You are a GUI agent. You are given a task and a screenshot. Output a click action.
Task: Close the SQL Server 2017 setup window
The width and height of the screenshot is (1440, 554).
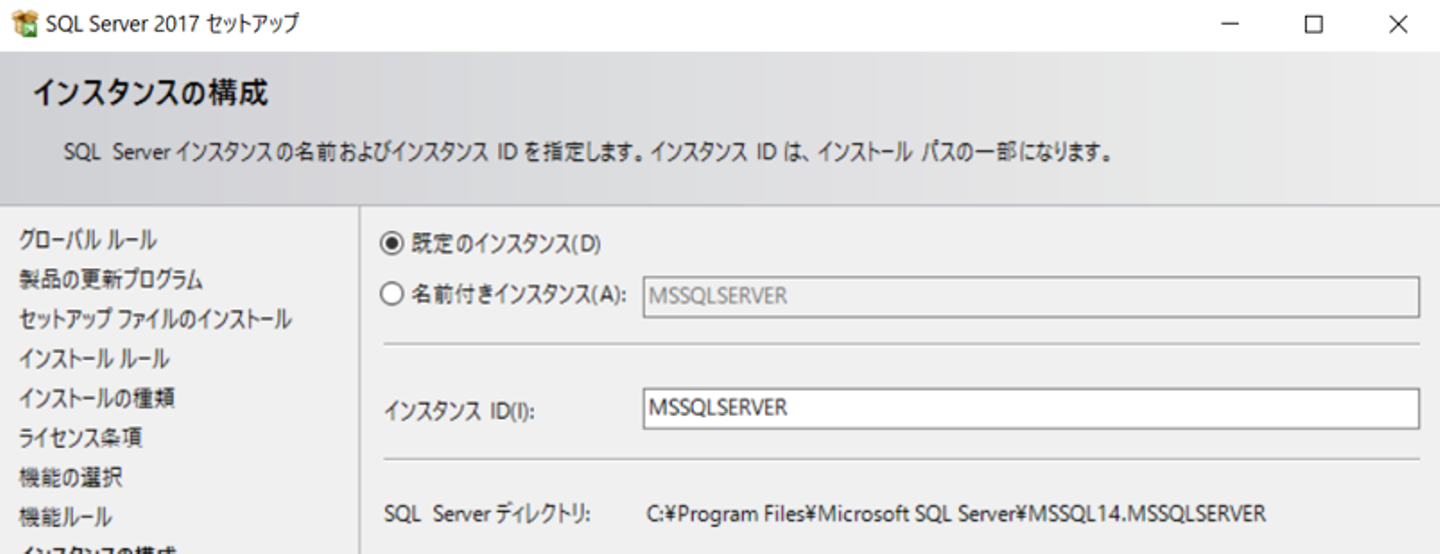1398,25
